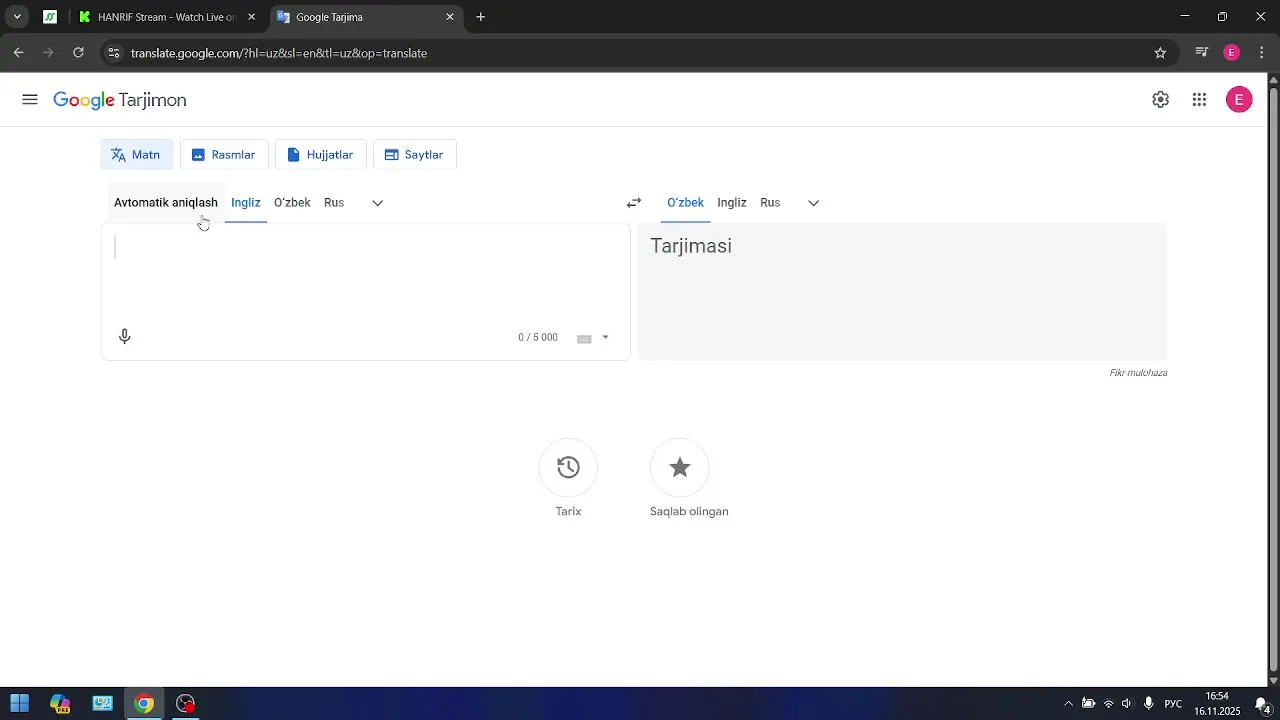Open Tarix history icon
The height and width of the screenshot is (720, 1280).
pos(568,468)
